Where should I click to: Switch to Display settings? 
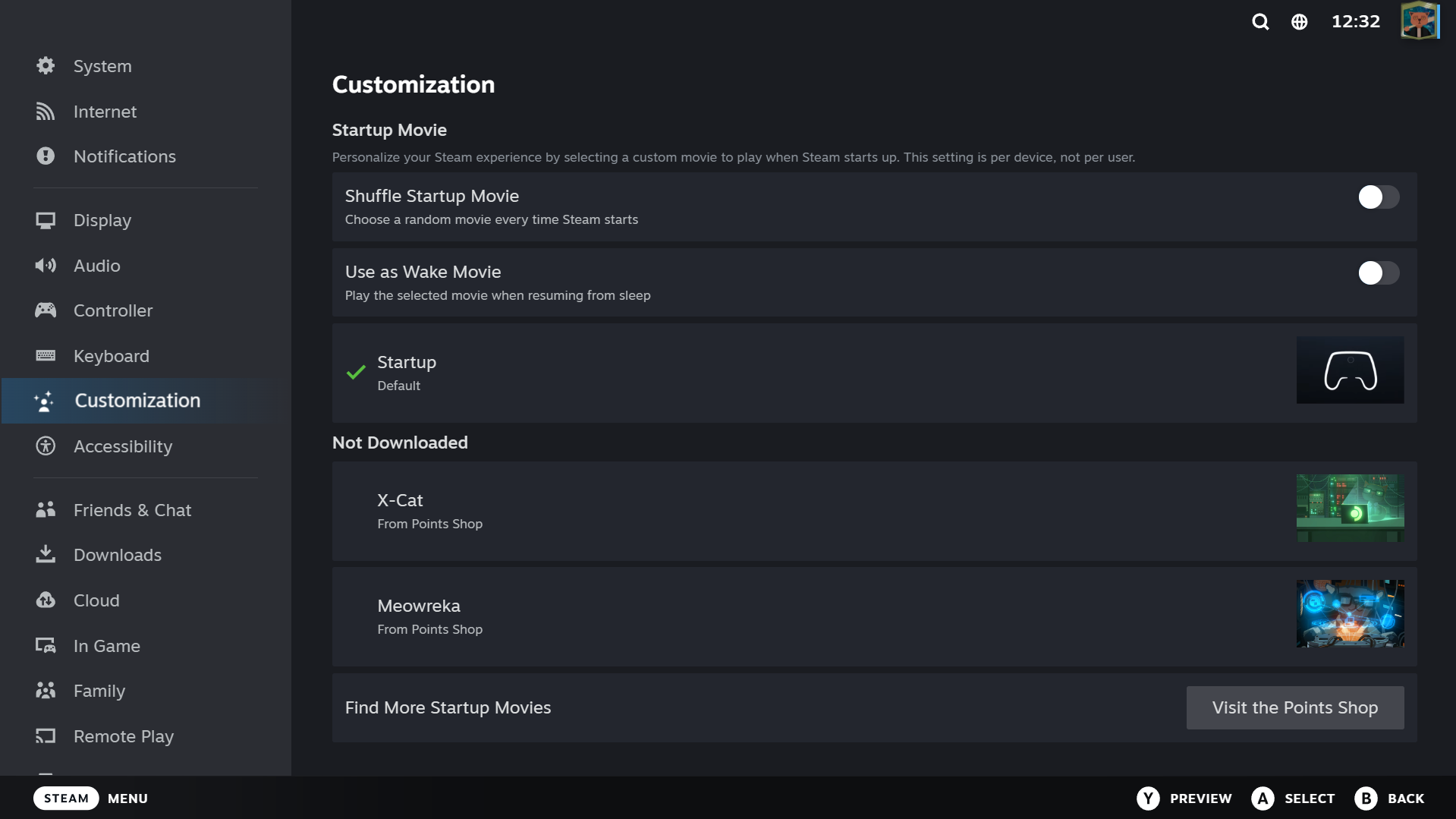coord(102,220)
